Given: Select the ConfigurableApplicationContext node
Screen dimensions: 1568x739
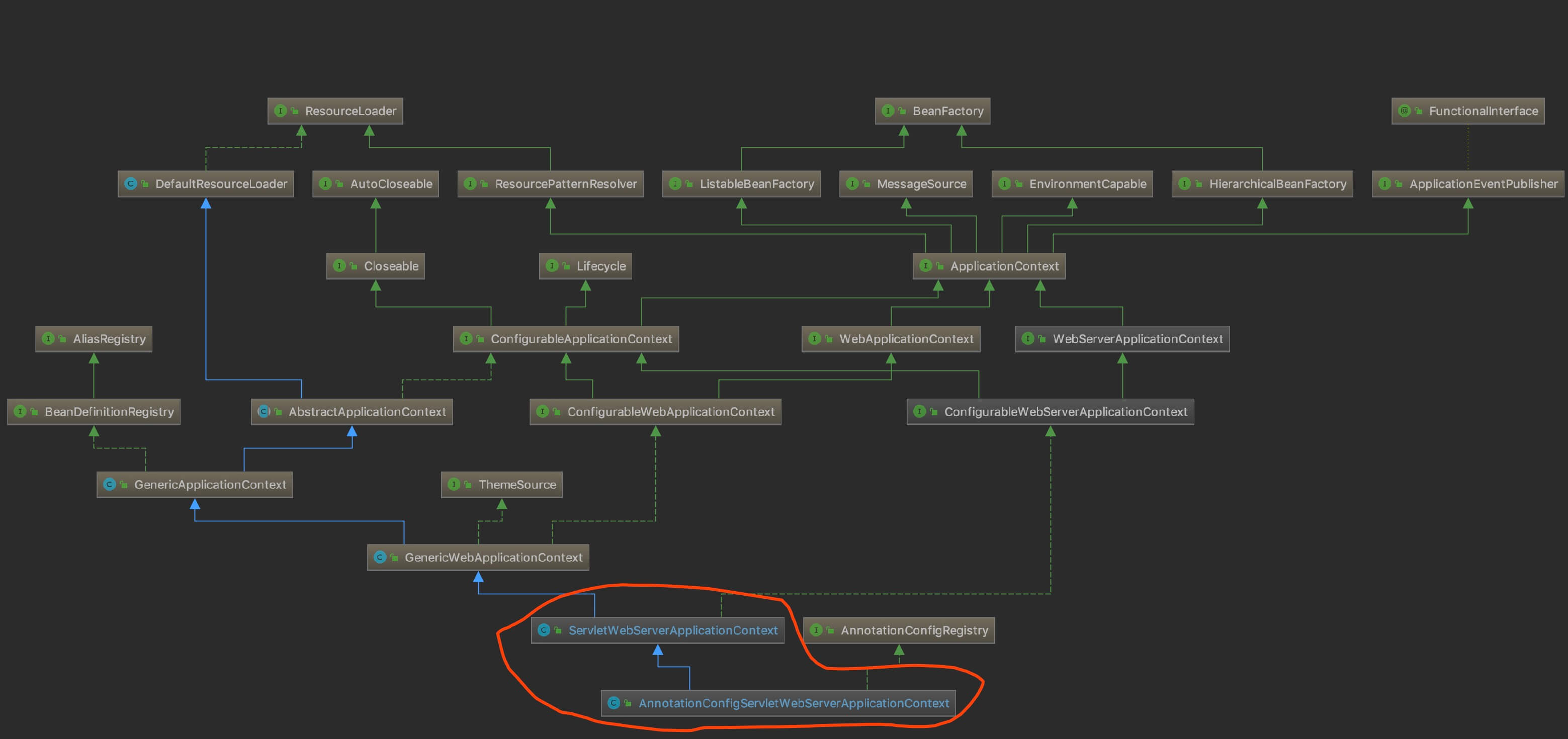Looking at the screenshot, I should click(x=581, y=339).
